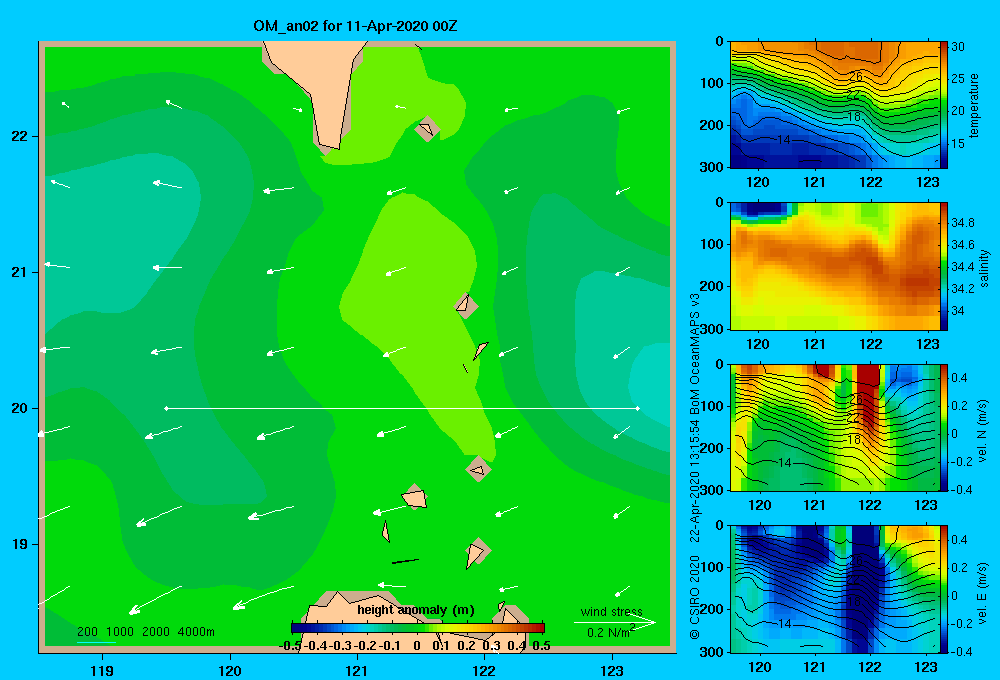Click longitude label '123' on main map axis
1000x680 pixels.
pyautogui.click(x=612, y=670)
